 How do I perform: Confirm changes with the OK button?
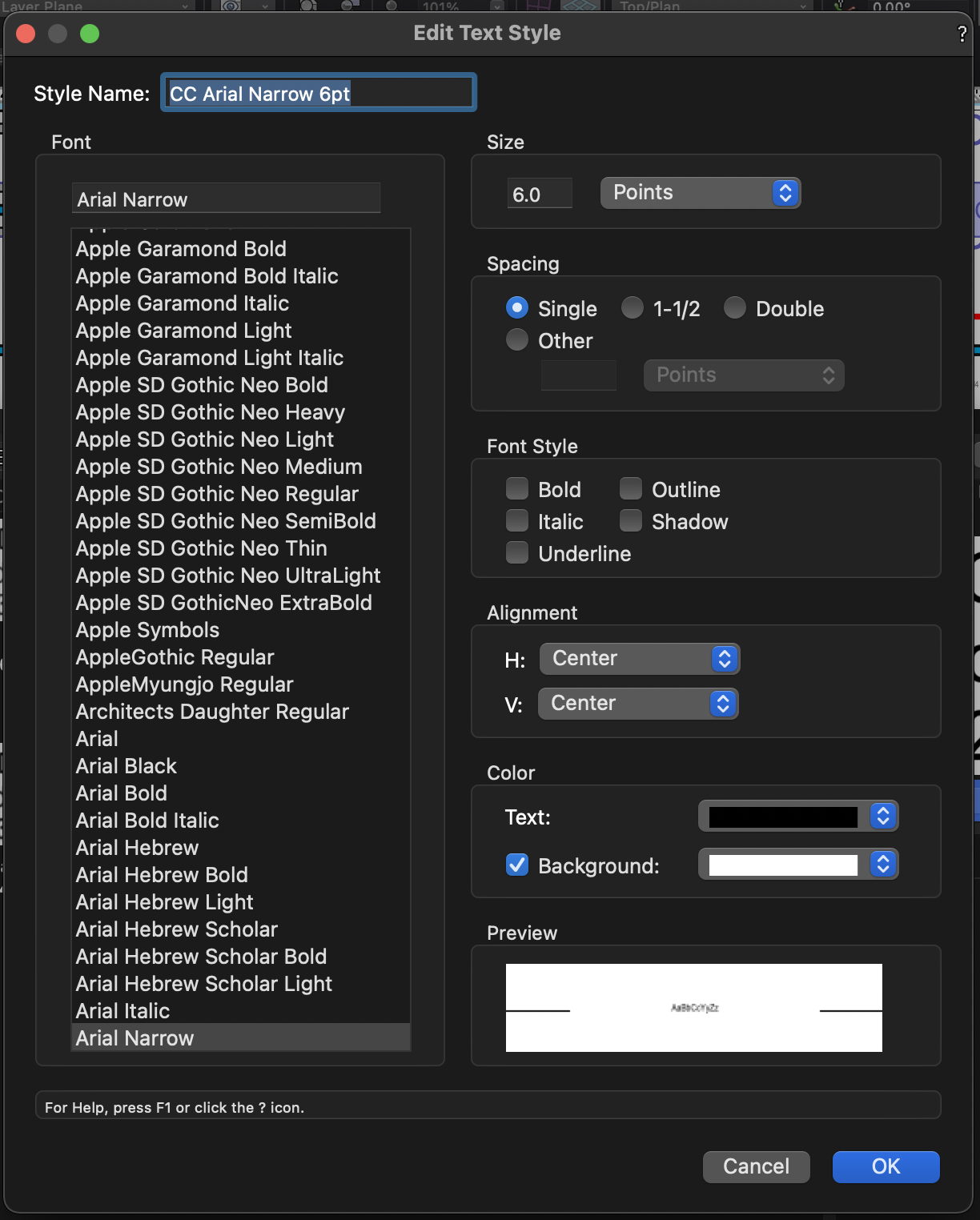pyautogui.click(x=885, y=1166)
